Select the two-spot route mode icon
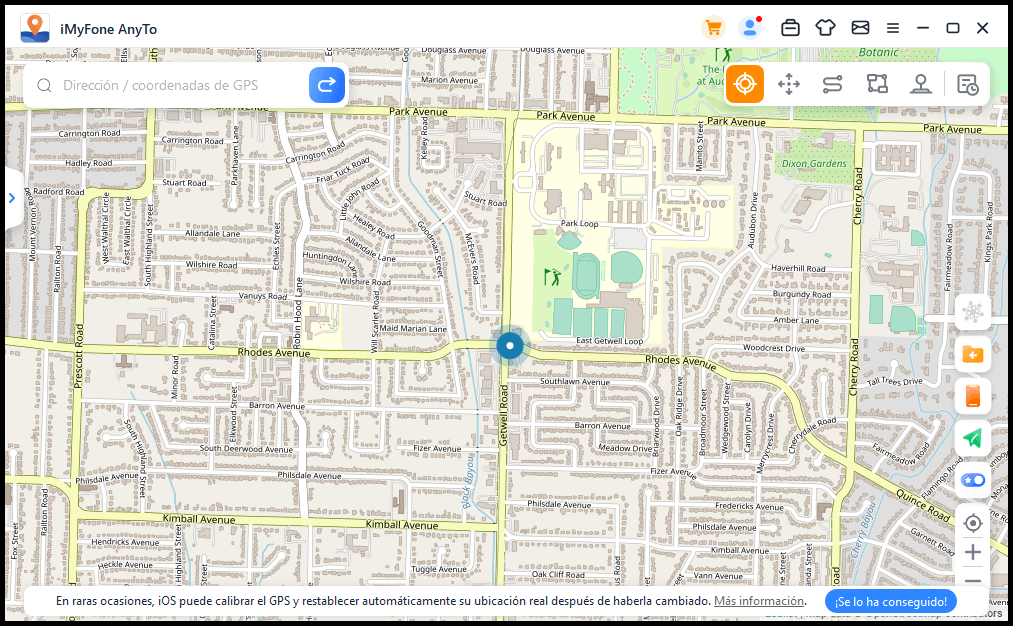The width and height of the screenshot is (1013, 626). (833, 85)
